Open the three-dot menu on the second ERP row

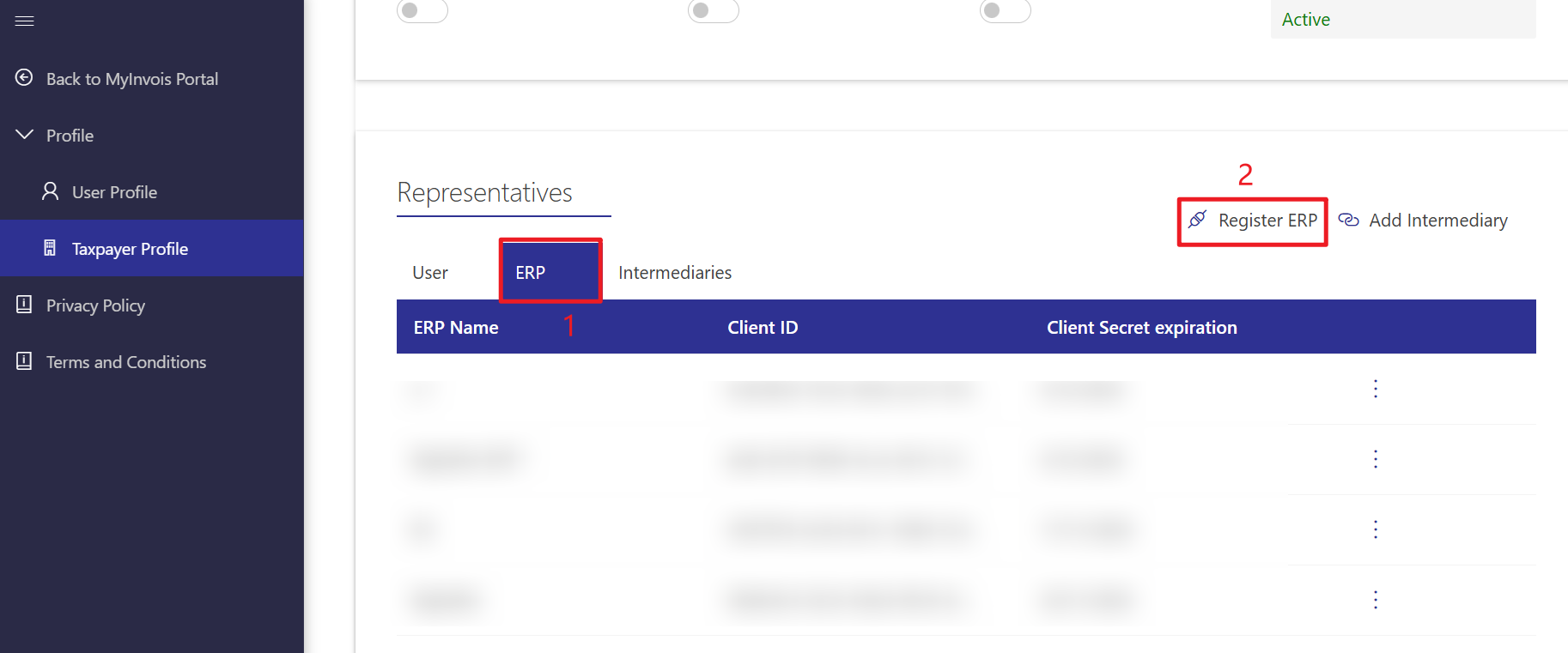(x=1376, y=459)
